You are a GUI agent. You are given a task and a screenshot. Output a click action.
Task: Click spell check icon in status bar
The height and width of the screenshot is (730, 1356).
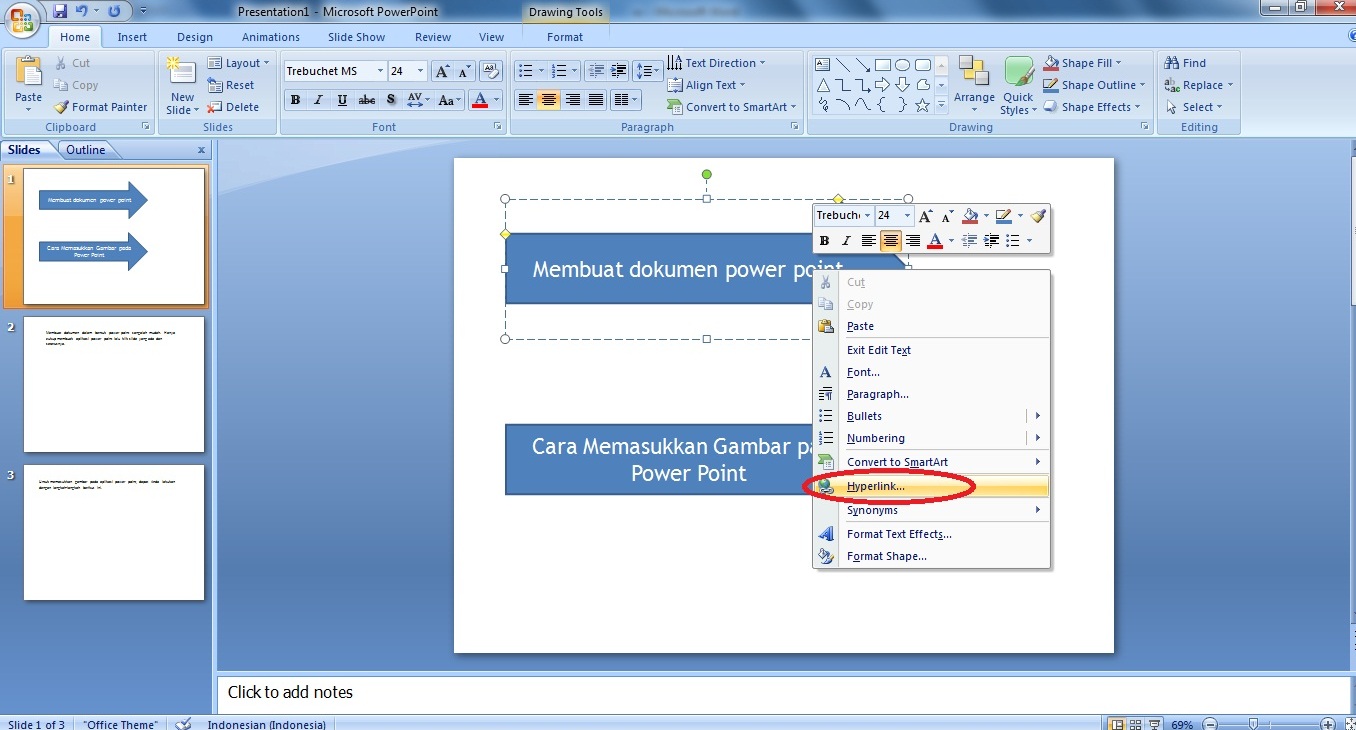(183, 724)
